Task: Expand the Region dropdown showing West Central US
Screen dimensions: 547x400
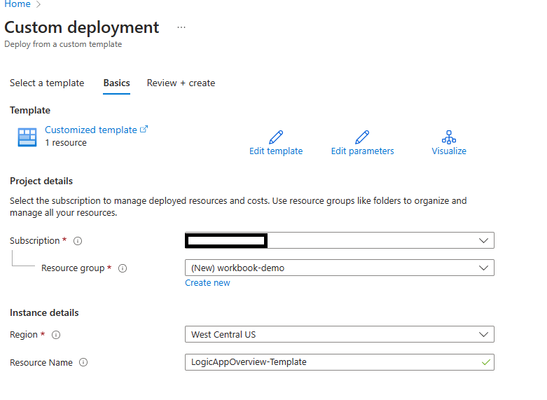Action: point(339,334)
